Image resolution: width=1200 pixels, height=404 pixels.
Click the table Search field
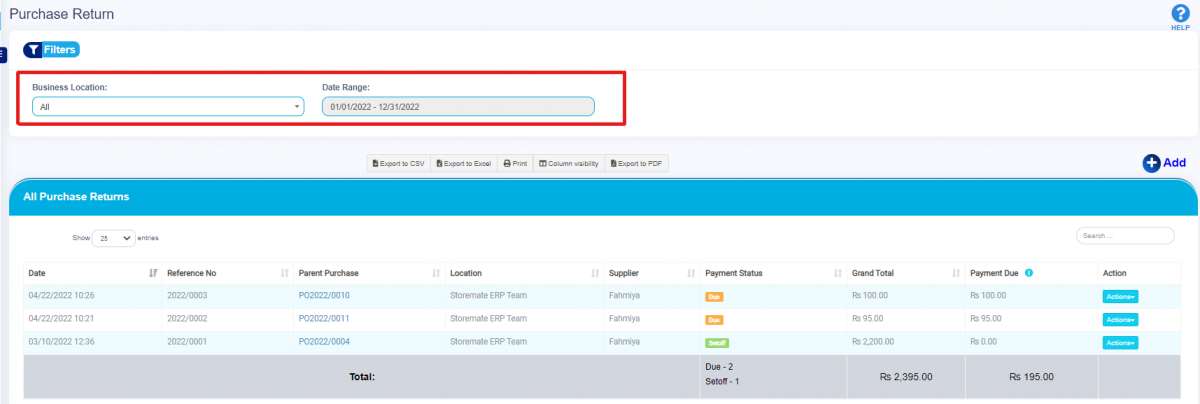1125,236
